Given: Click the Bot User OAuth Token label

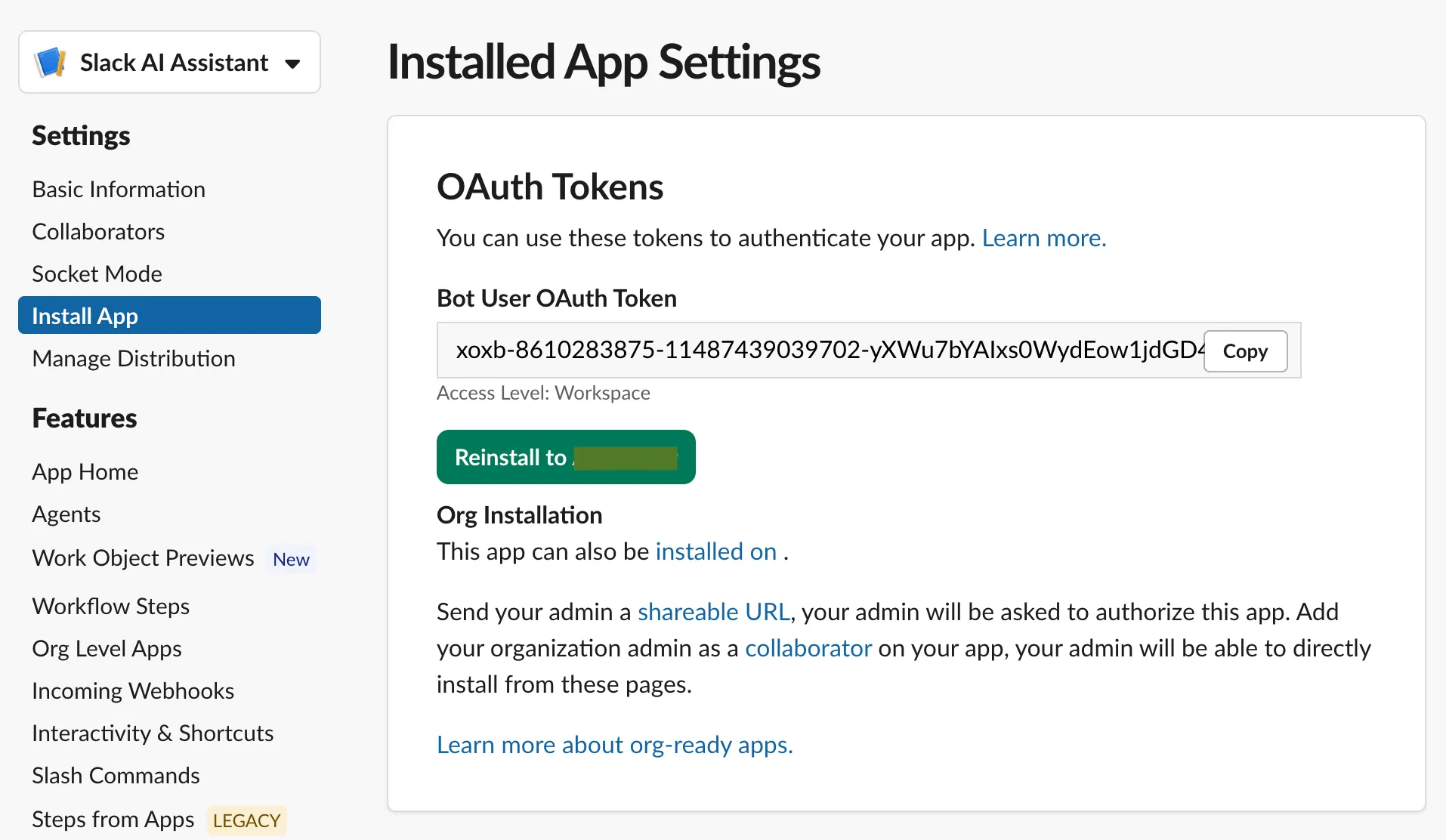Looking at the screenshot, I should point(557,298).
